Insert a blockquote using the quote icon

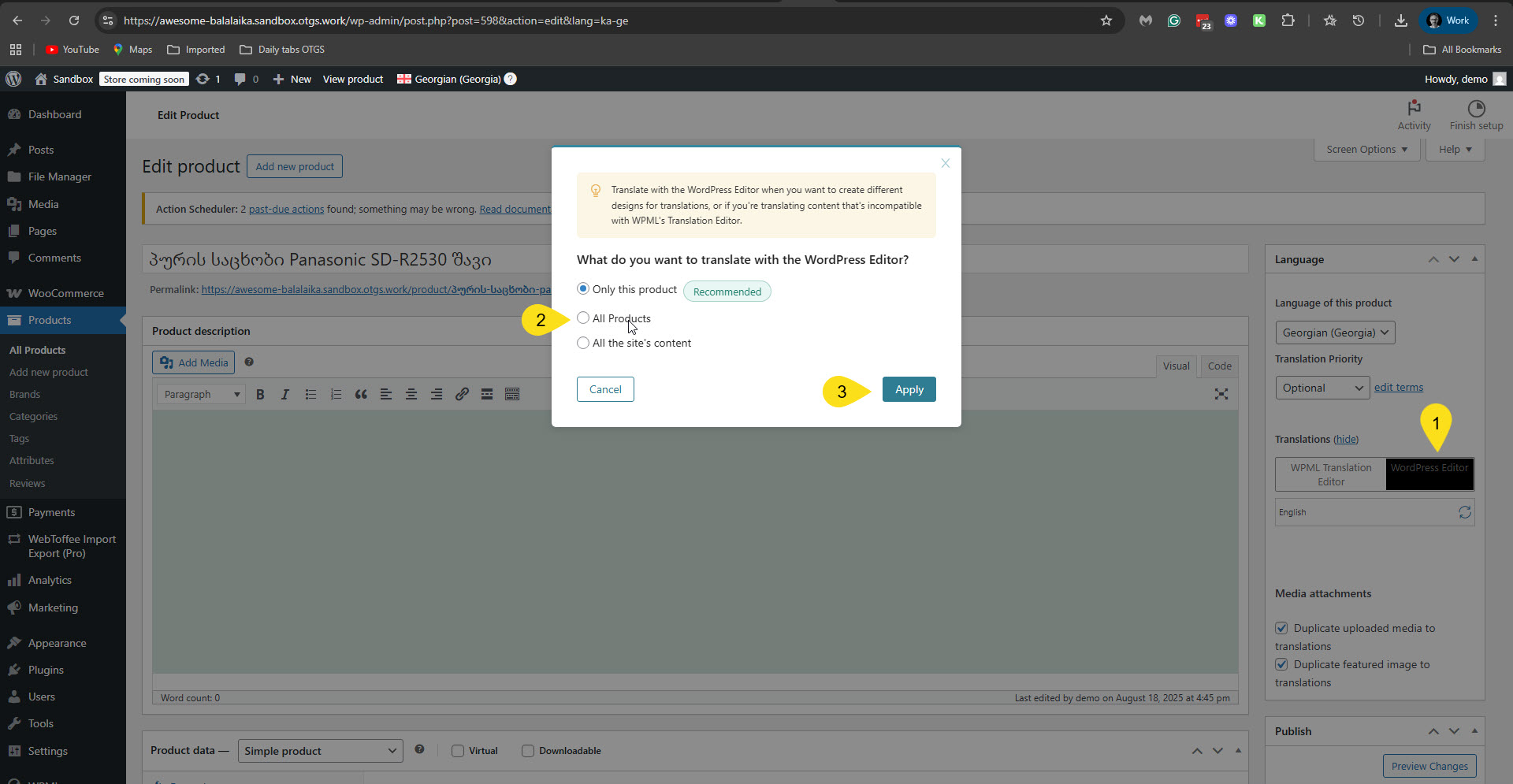click(361, 394)
